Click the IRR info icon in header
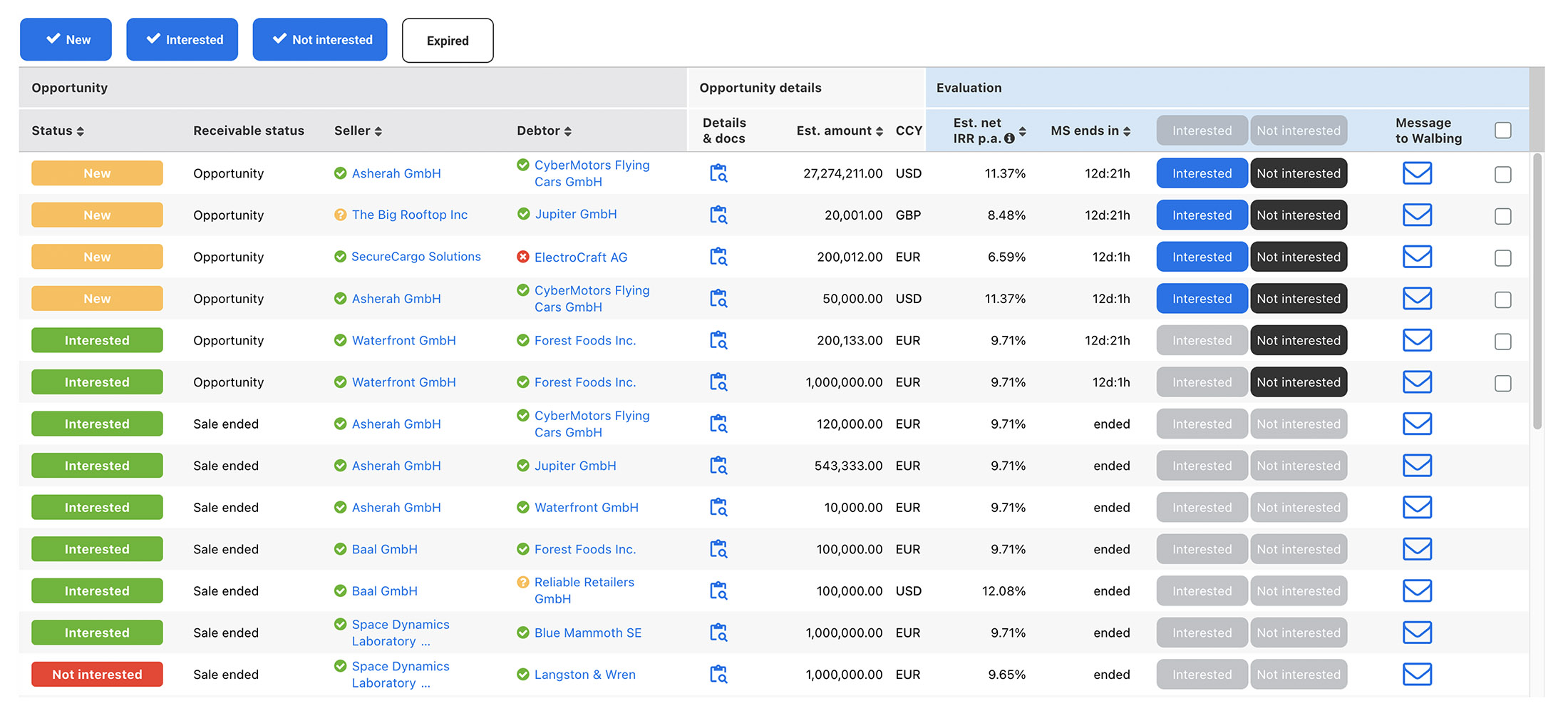This screenshot has height=711, width=1568. [1009, 138]
